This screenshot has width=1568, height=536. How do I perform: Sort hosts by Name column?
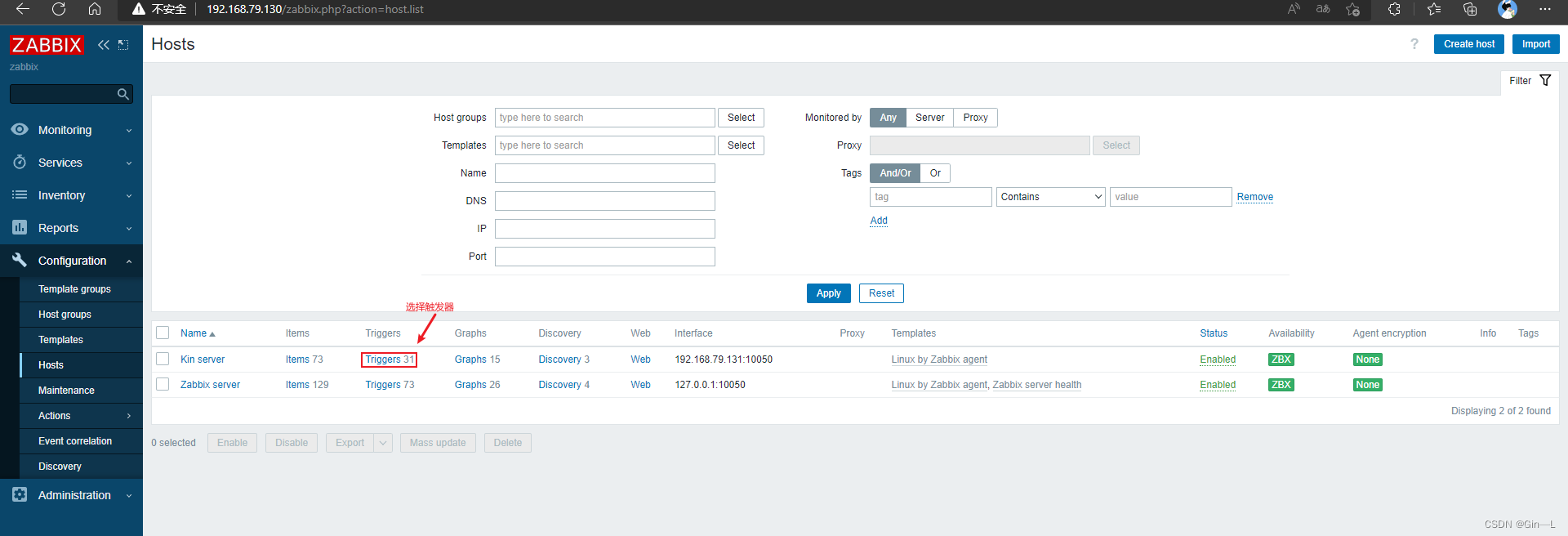pyautogui.click(x=198, y=333)
